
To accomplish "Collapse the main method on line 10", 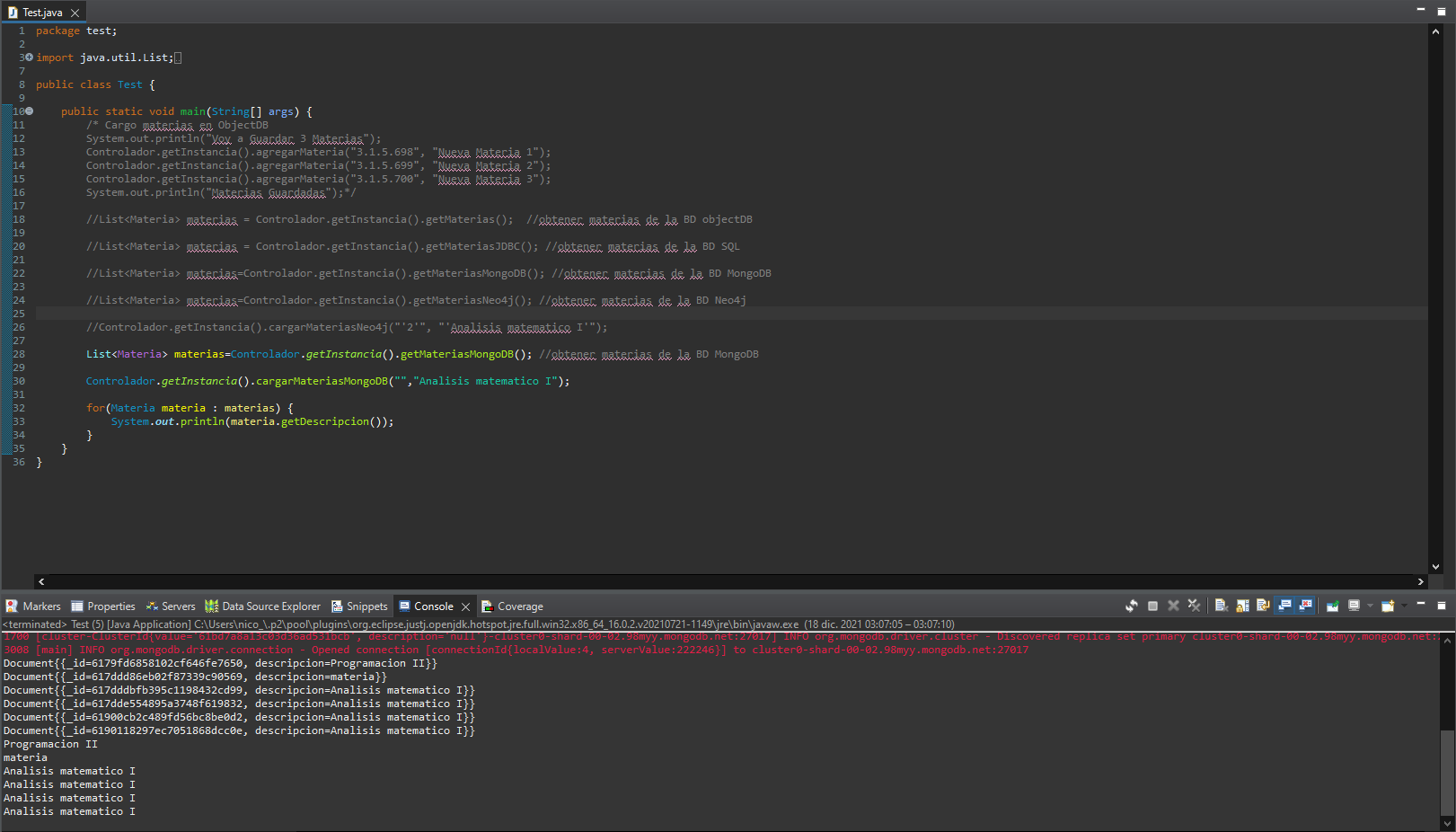I will click(x=29, y=111).
